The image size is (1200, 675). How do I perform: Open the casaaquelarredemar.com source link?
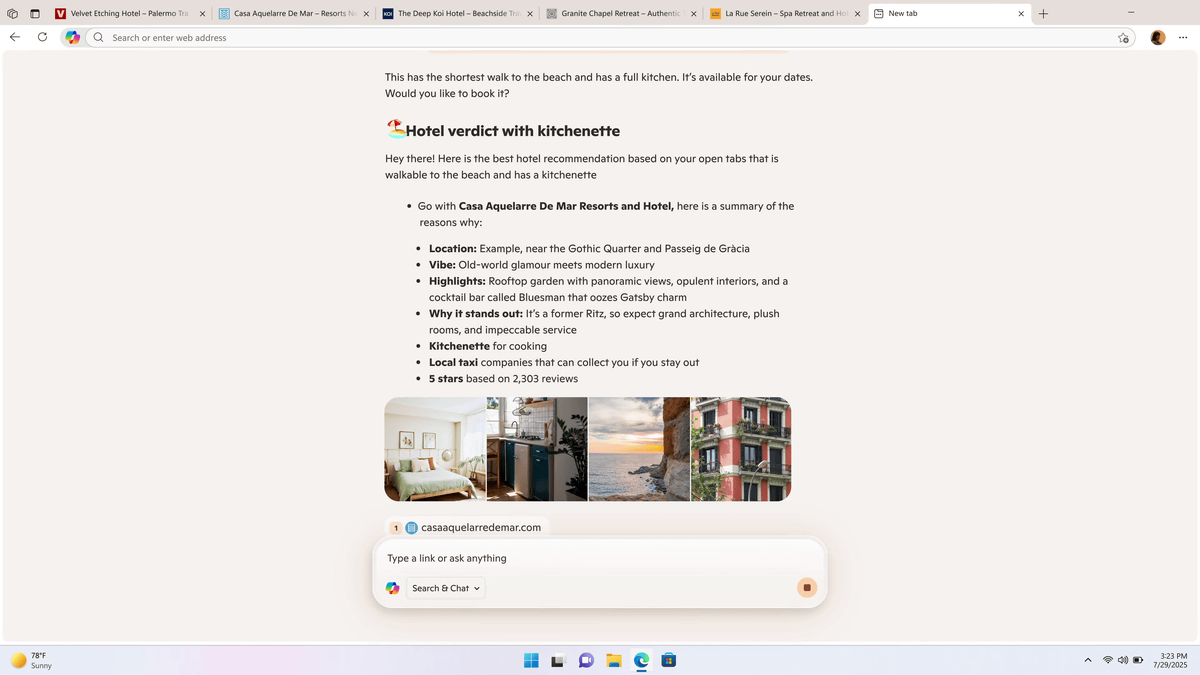coord(481,527)
